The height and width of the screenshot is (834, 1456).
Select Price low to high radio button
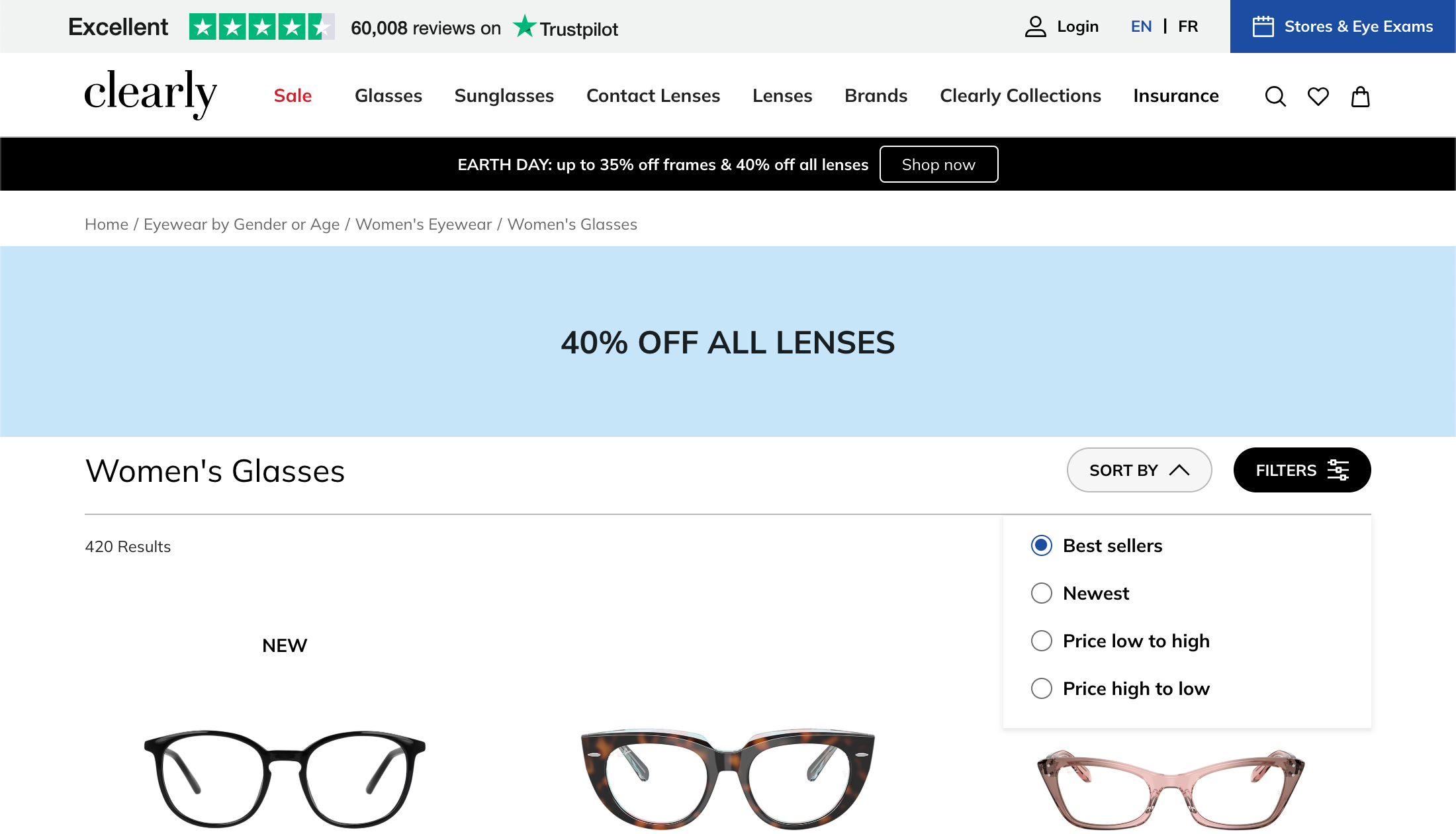point(1042,641)
